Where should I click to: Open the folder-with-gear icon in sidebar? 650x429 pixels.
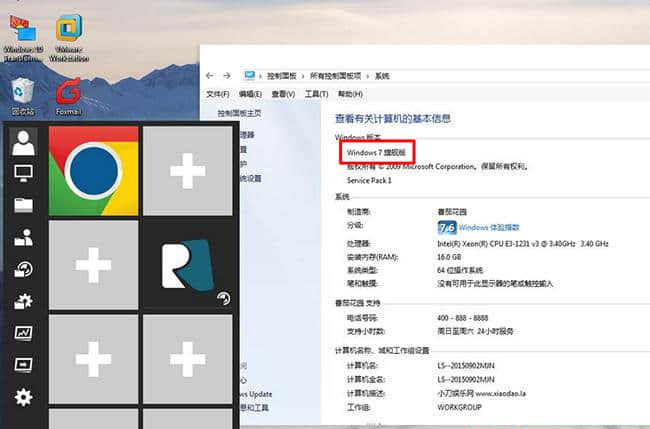(23, 301)
